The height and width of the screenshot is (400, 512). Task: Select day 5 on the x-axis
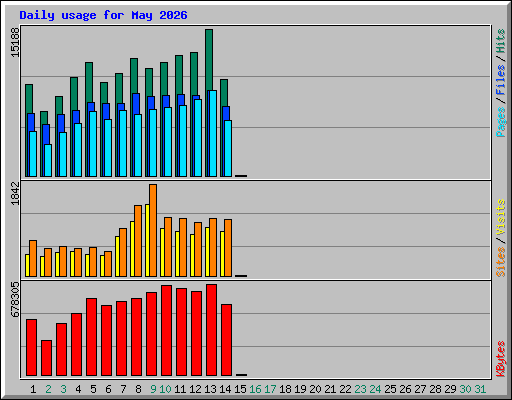click(93, 389)
